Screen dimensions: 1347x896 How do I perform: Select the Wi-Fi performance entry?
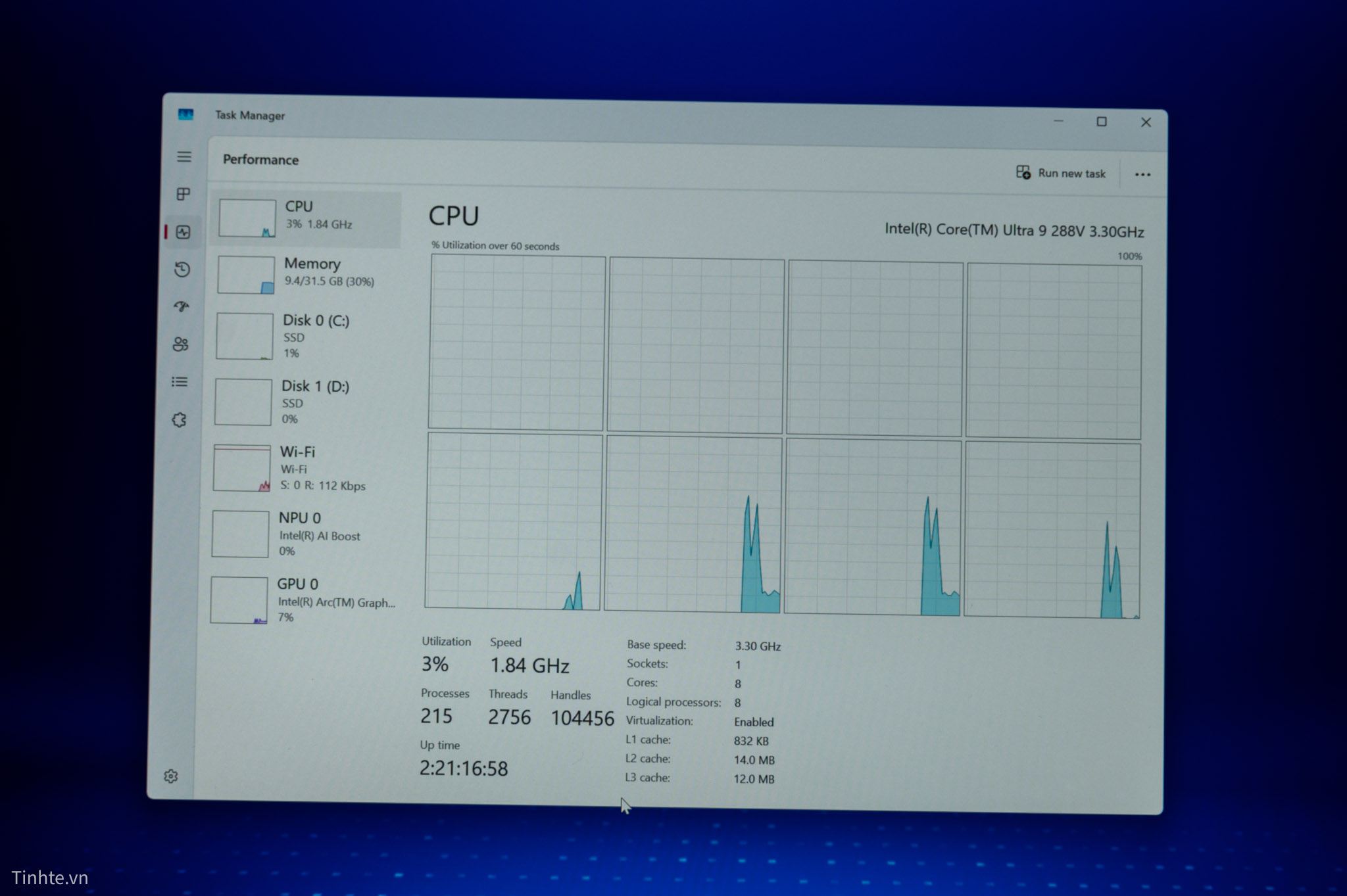coord(301,468)
